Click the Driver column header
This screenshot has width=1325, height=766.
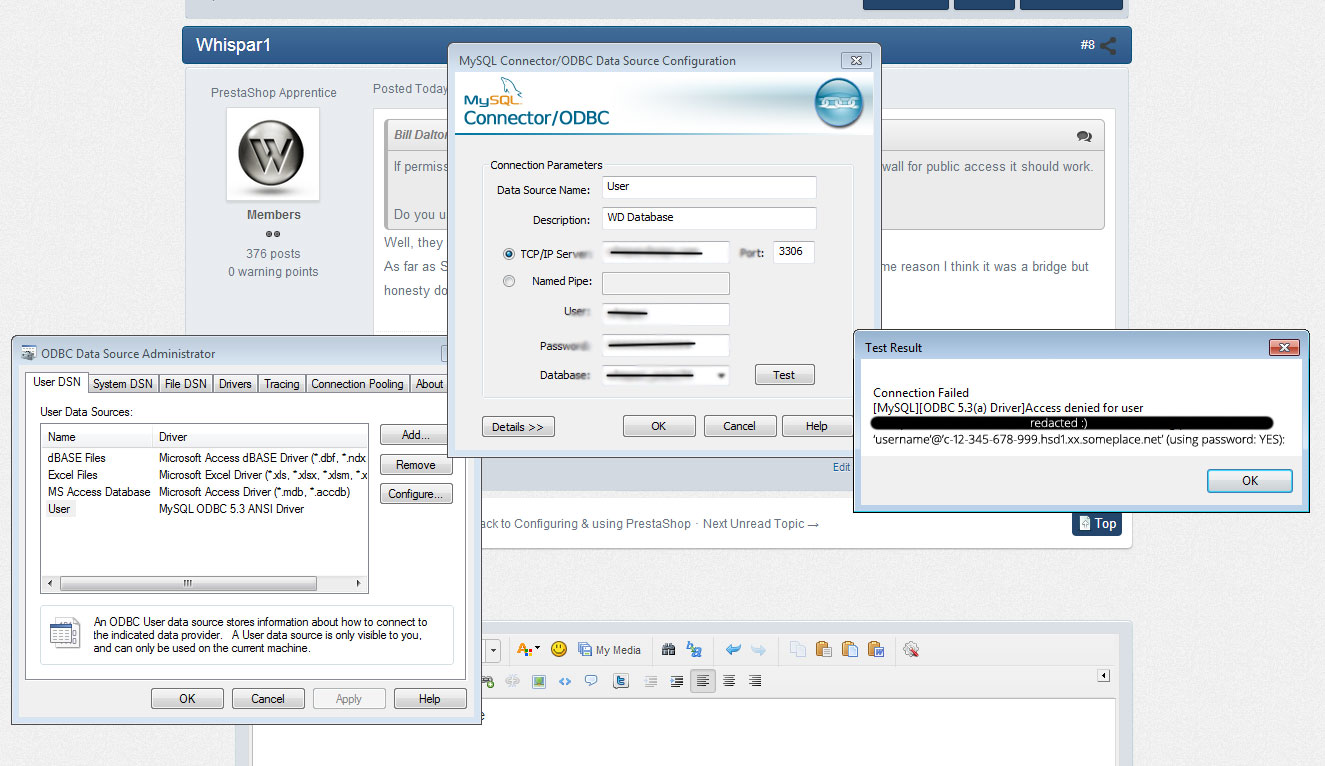point(261,437)
